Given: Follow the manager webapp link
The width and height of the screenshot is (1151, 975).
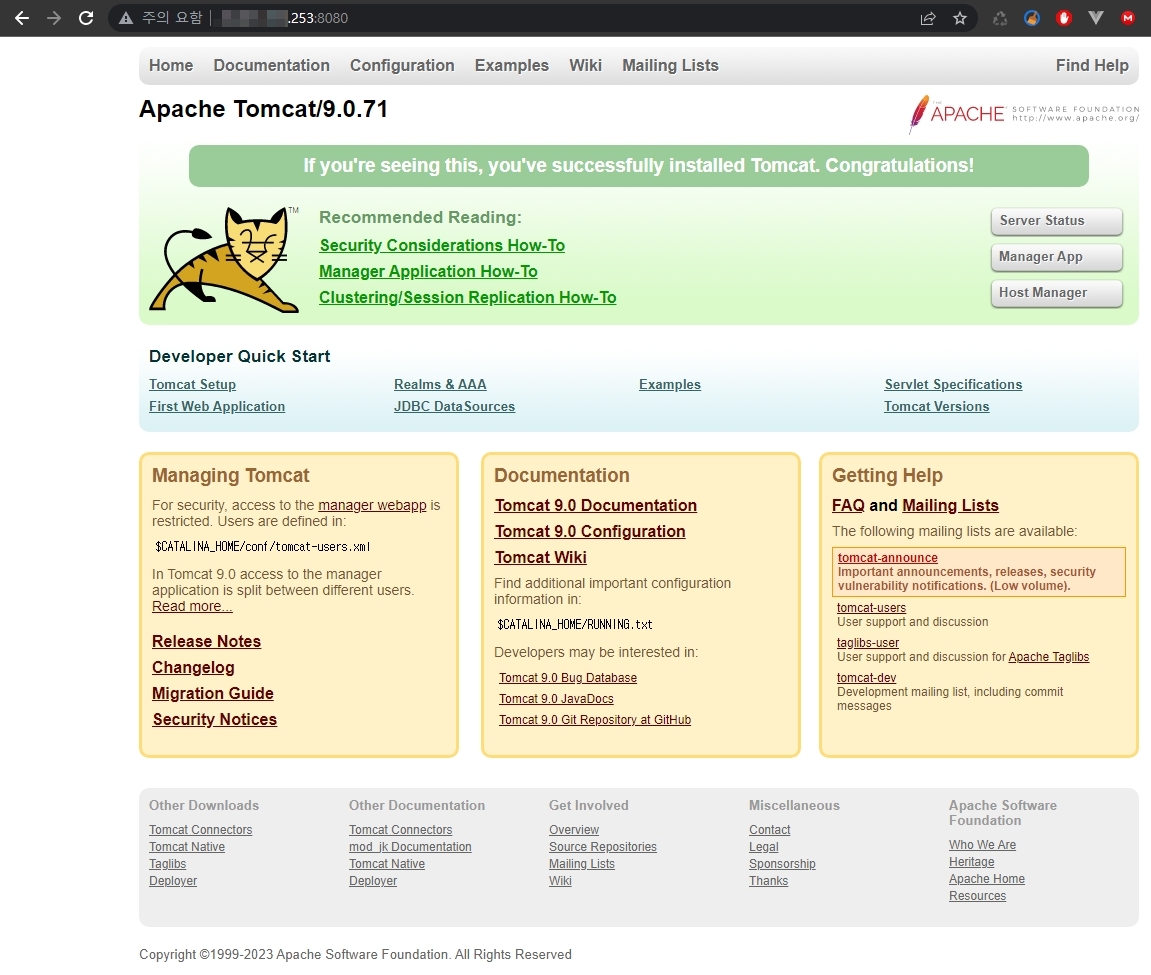Looking at the screenshot, I should click(x=372, y=505).
